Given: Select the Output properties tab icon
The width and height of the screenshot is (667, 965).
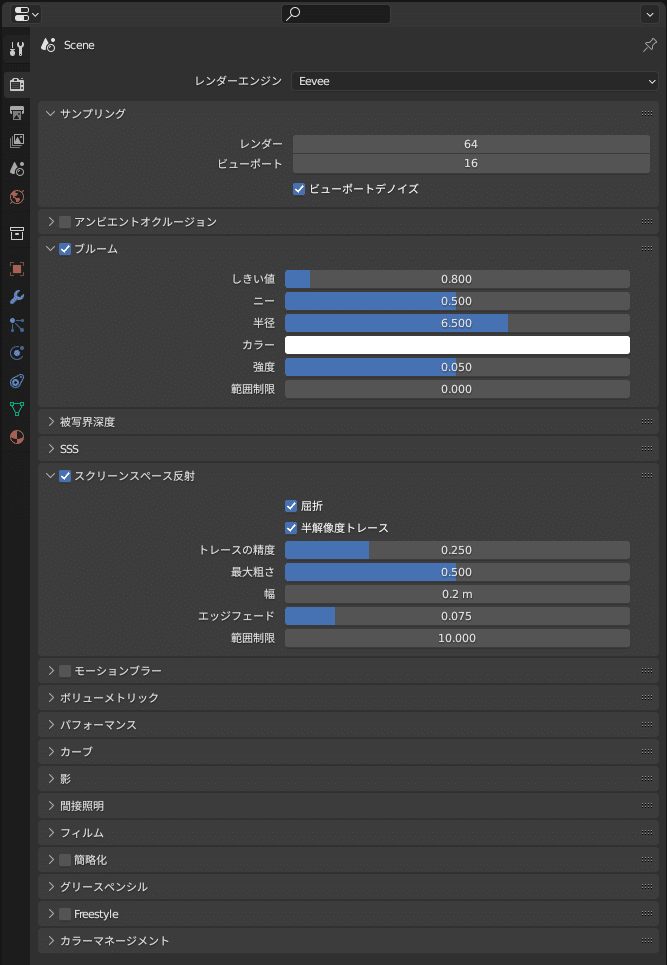Looking at the screenshot, I should click(17, 113).
